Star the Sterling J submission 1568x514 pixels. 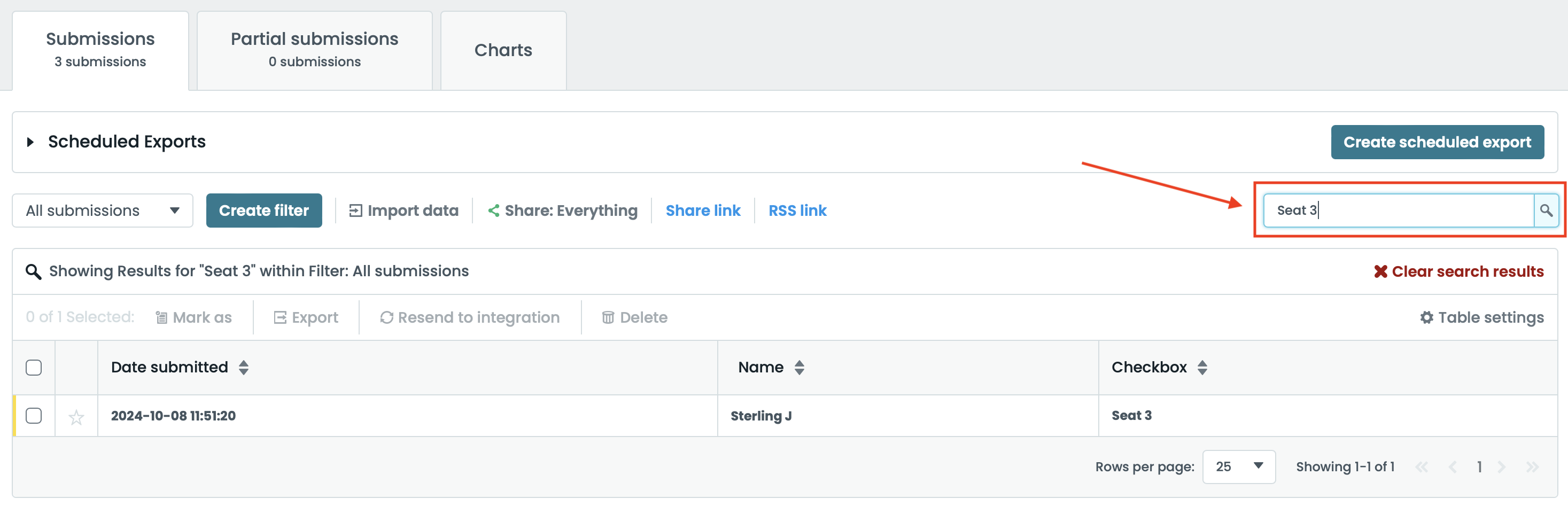[x=76, y=417]
